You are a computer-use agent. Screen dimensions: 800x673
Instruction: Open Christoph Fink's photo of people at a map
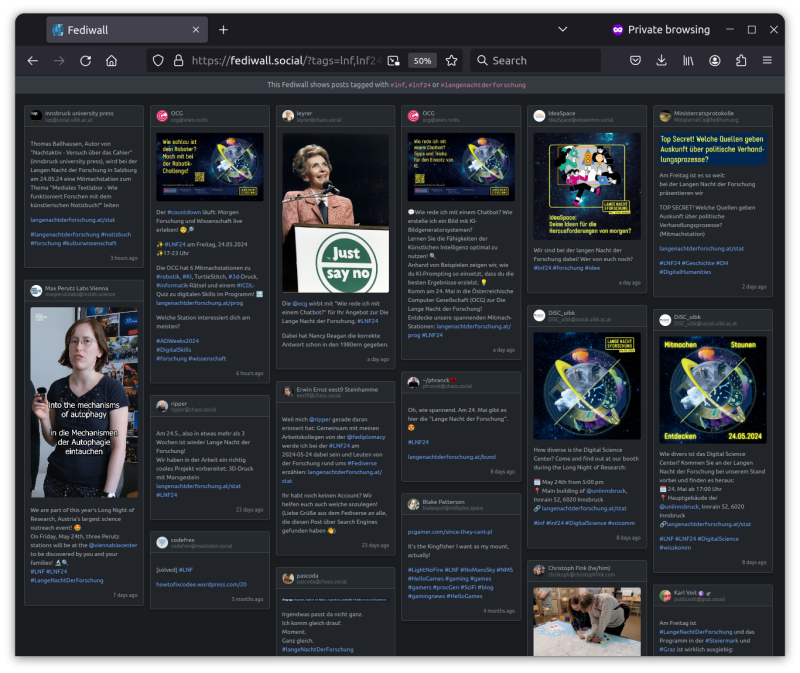(x=587, y=621)
